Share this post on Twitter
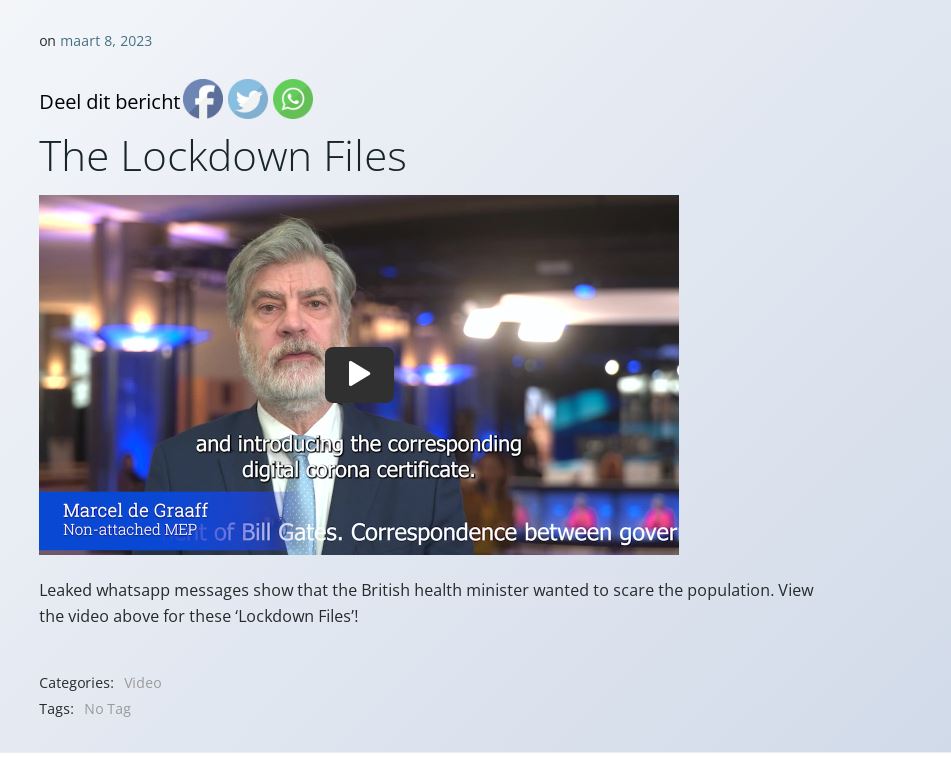Screen dimensions: 951x762 [x=248, y=99]
